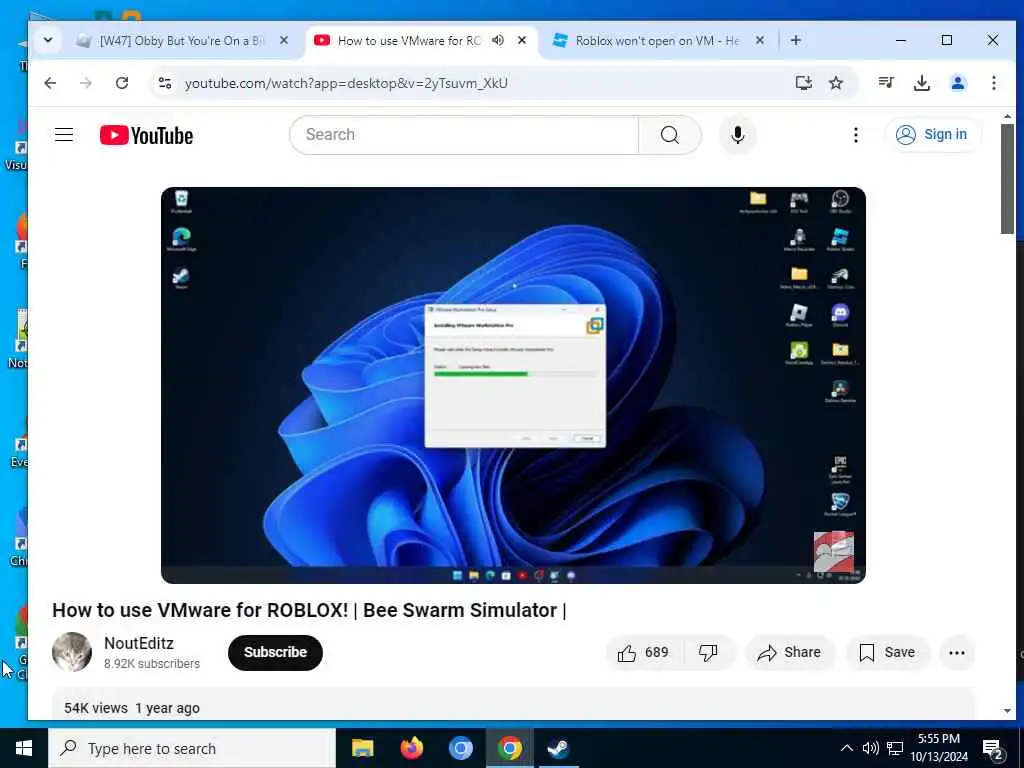Screen dimensions: 1024x768
Task: Select the How to use VMware tab
Action: tap(409, 40)
